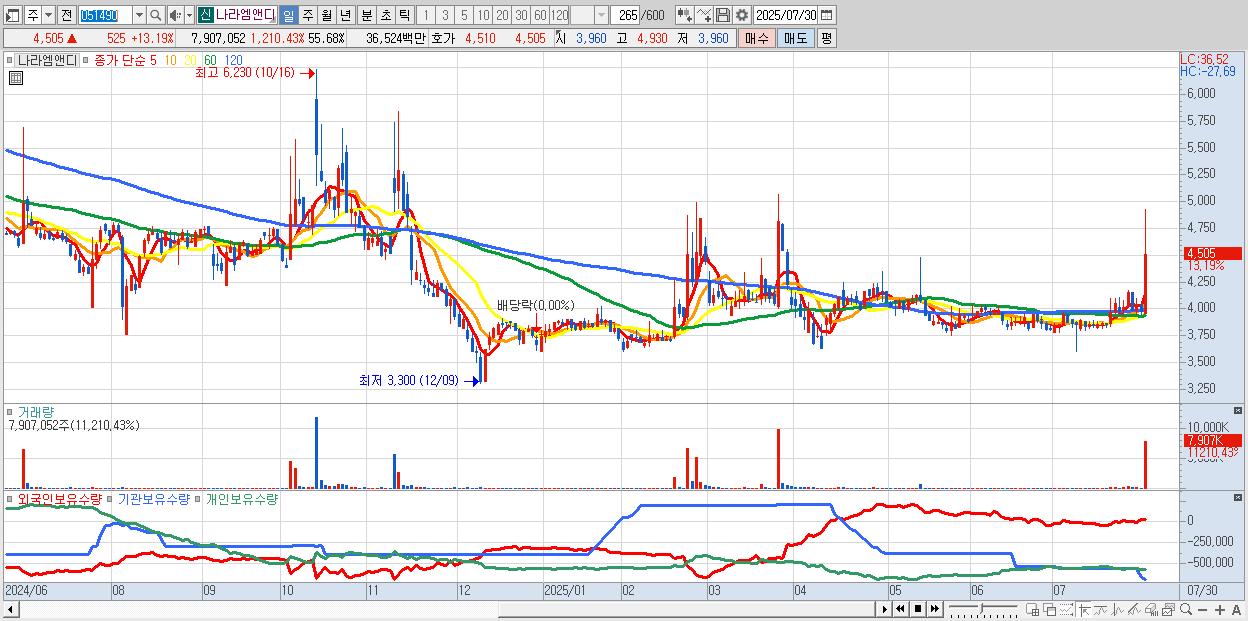Click the save chart disk icon
This screenshot has height=621, width=1248.
coord(723,16)
